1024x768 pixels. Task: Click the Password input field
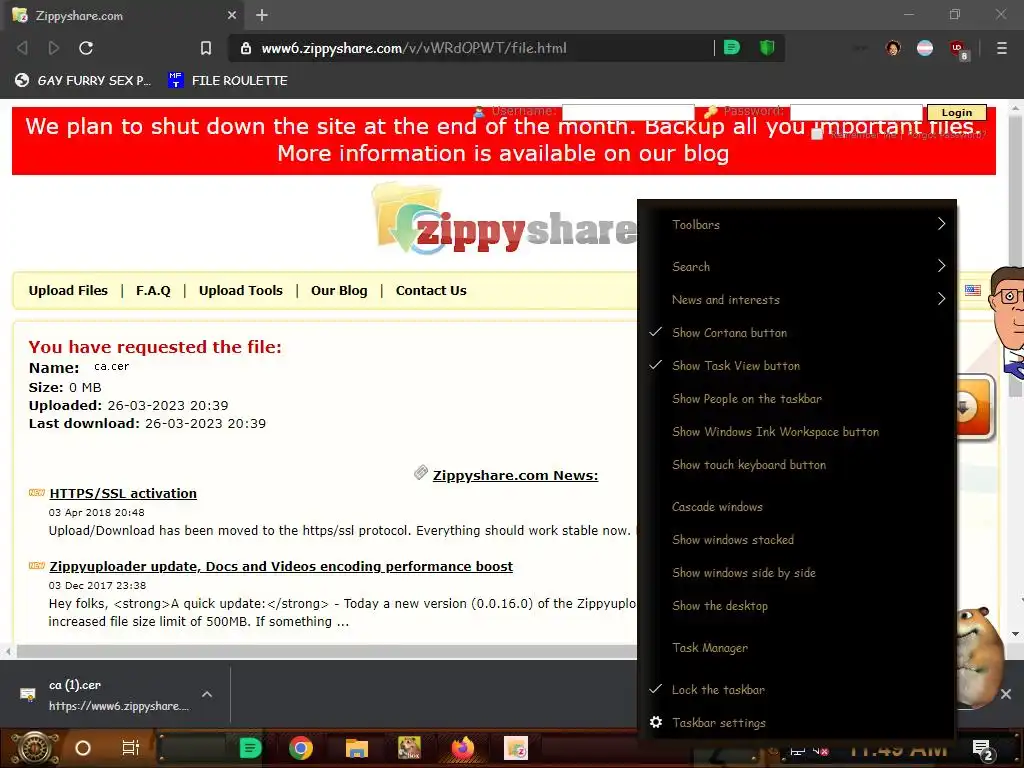click(856, 112)
